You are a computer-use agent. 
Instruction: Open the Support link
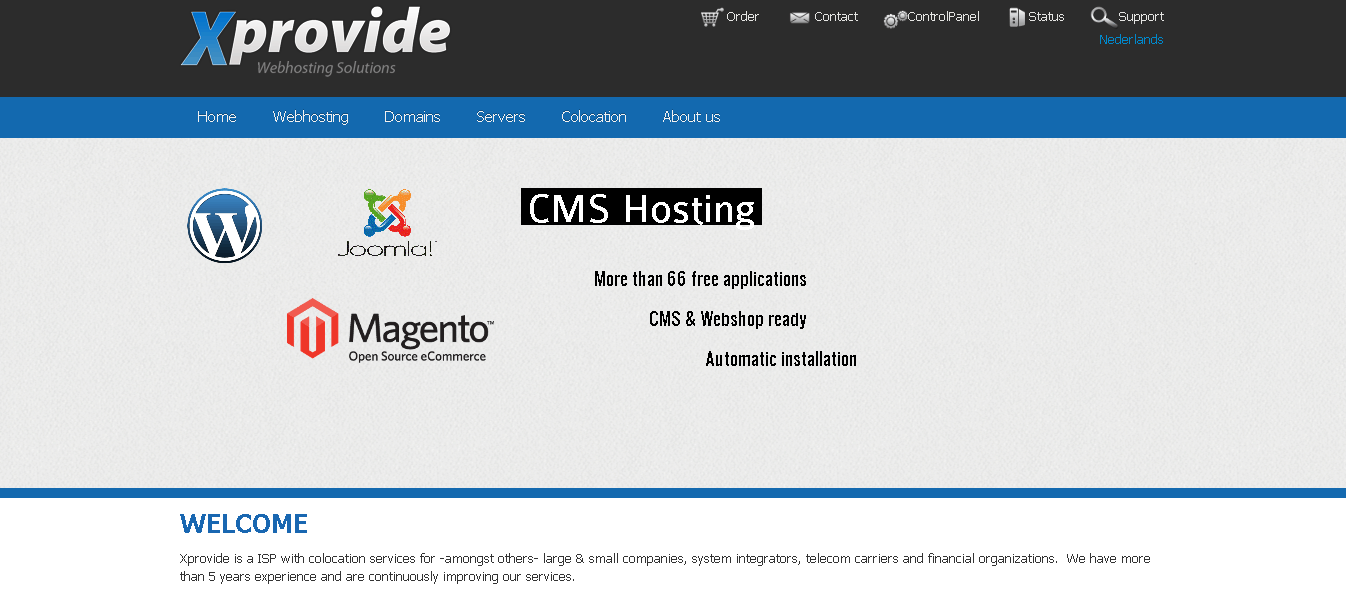point(1141,17)
